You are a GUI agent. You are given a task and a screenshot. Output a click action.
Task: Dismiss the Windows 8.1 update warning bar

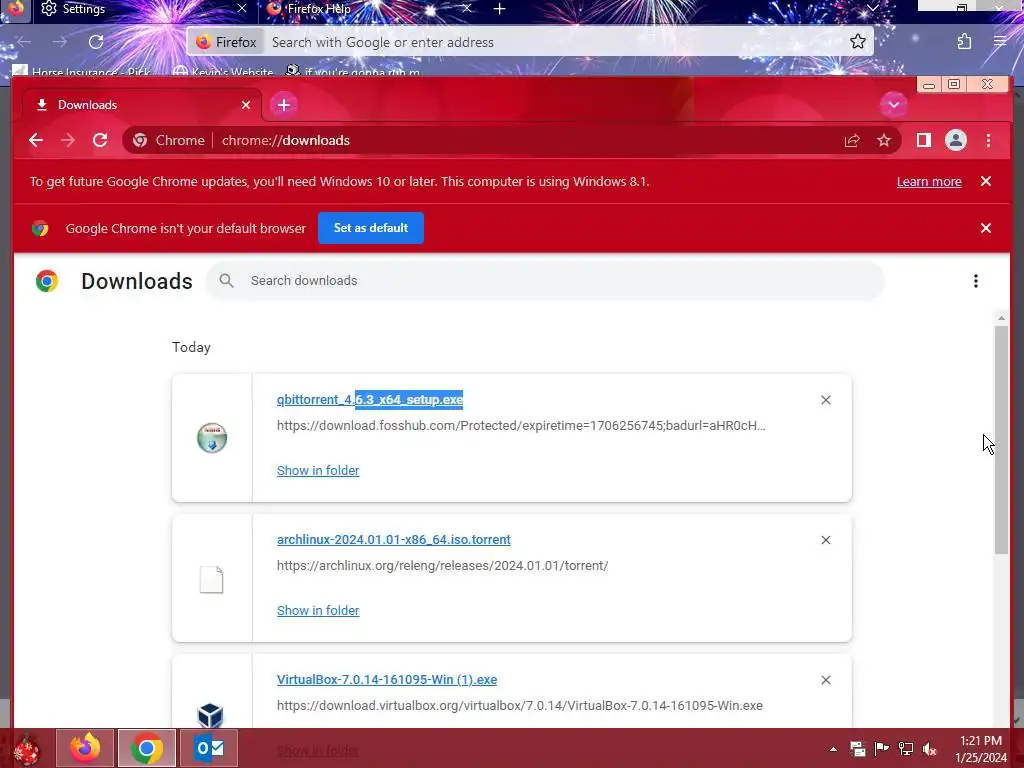tap(986, 182)
